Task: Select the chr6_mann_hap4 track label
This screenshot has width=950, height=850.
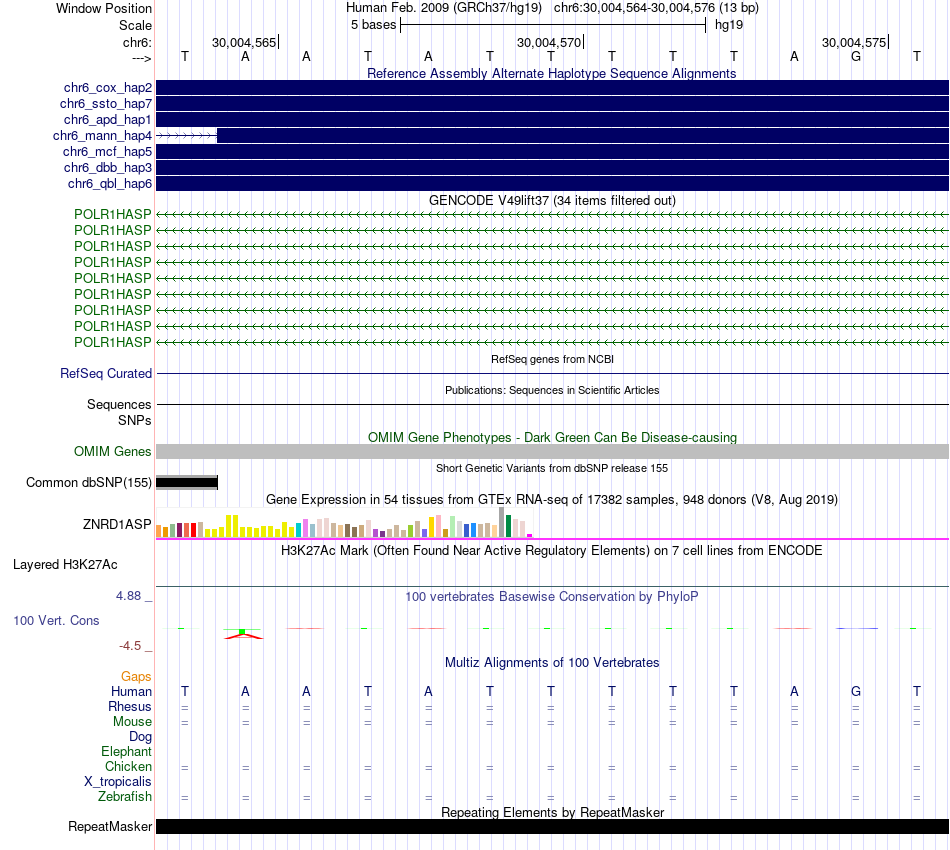Action: click(x=102, y=136)
